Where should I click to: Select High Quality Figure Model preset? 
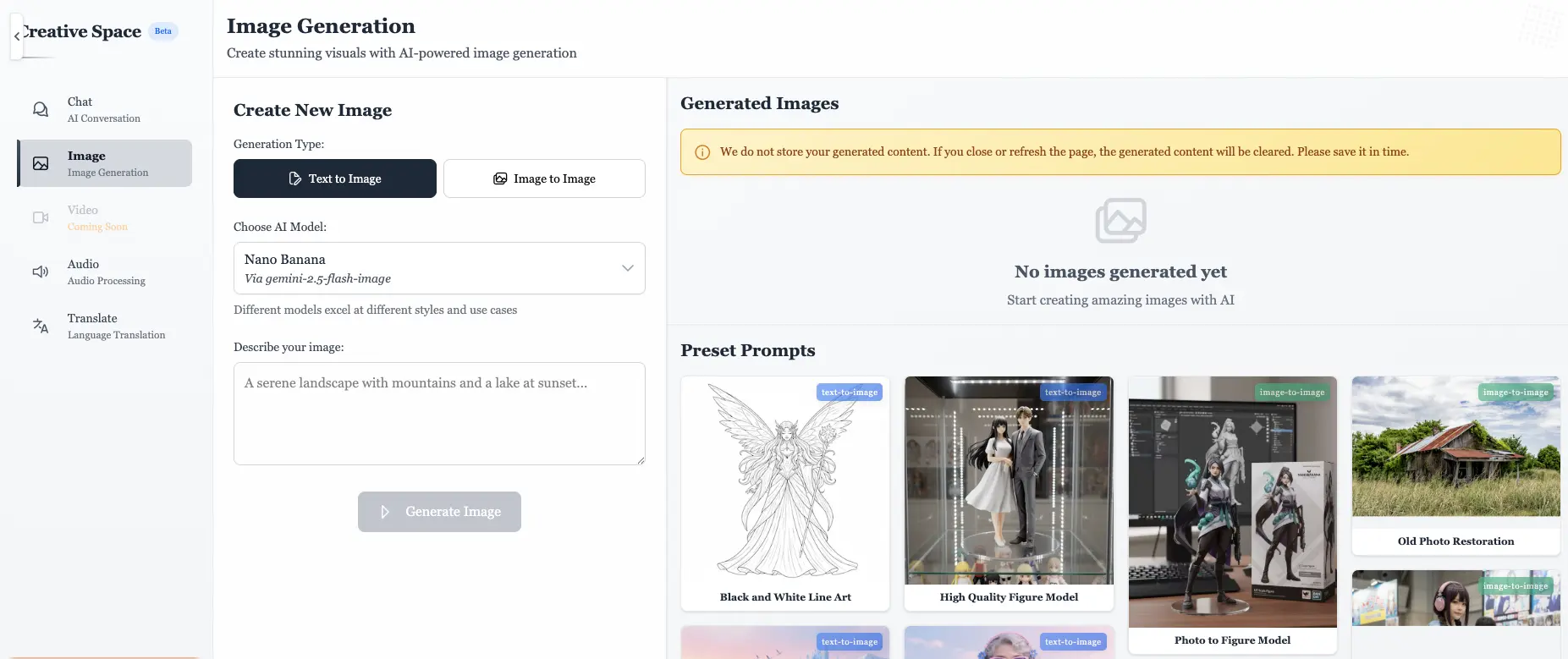pos(1009,493)
